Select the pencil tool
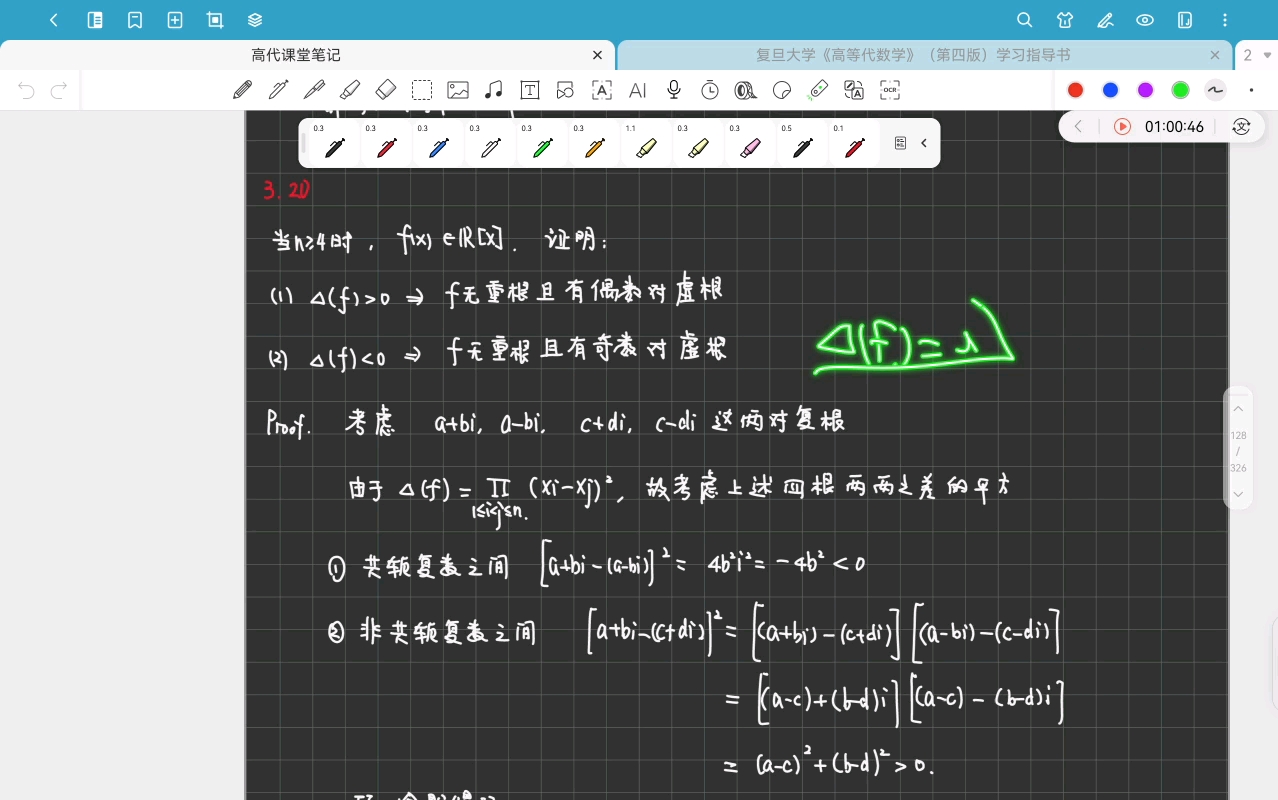Screen dimensions: 1278x800 coord(242,90)
